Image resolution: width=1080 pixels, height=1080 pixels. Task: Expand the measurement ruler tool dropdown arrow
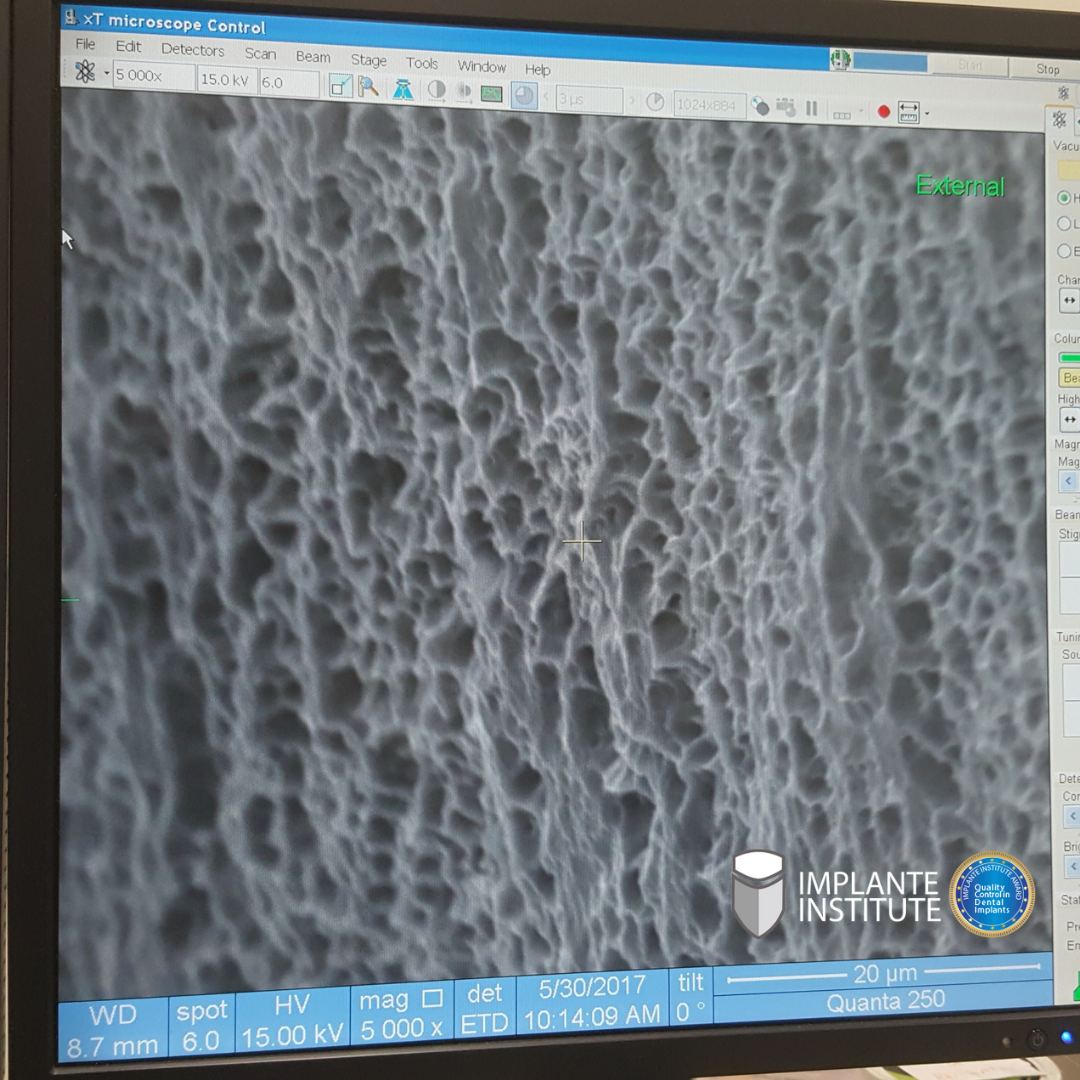point(927,113)
